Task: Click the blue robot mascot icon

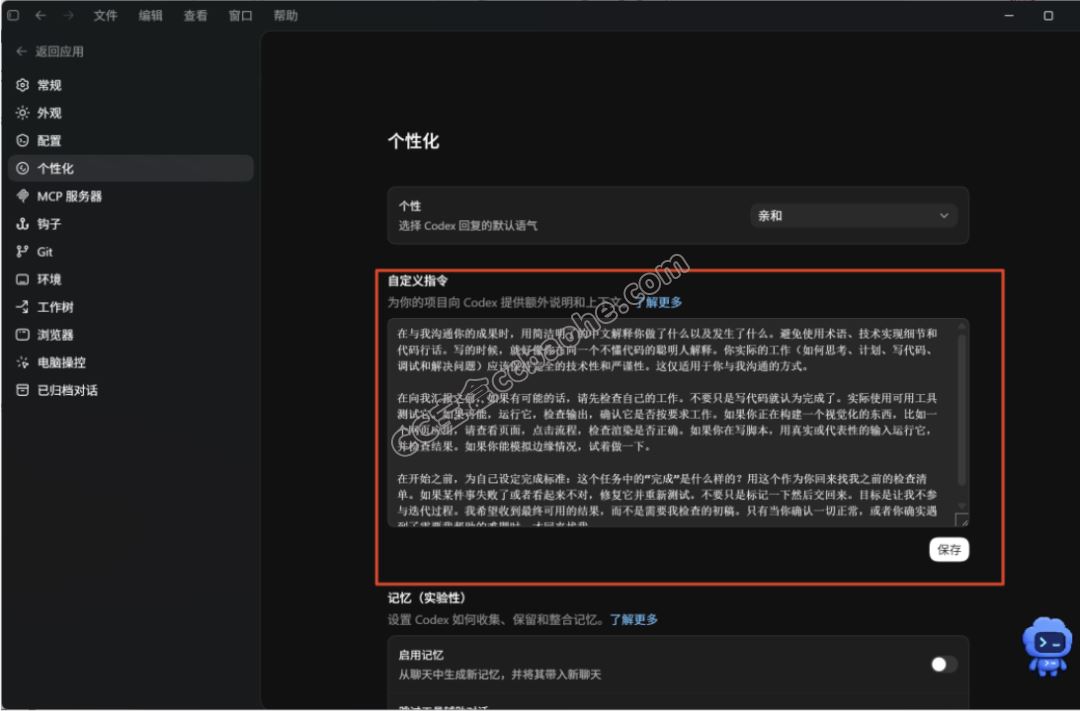Action: 1047,646
